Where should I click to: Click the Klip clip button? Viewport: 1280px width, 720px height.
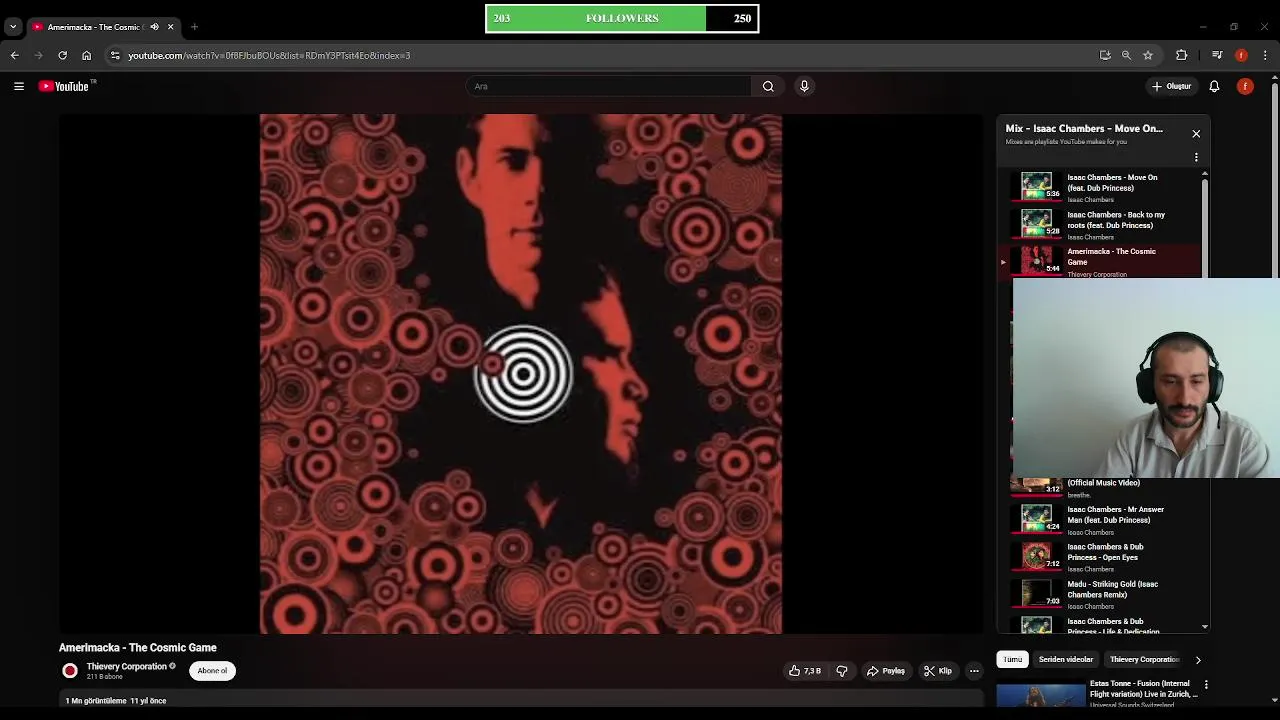[938, 671]
